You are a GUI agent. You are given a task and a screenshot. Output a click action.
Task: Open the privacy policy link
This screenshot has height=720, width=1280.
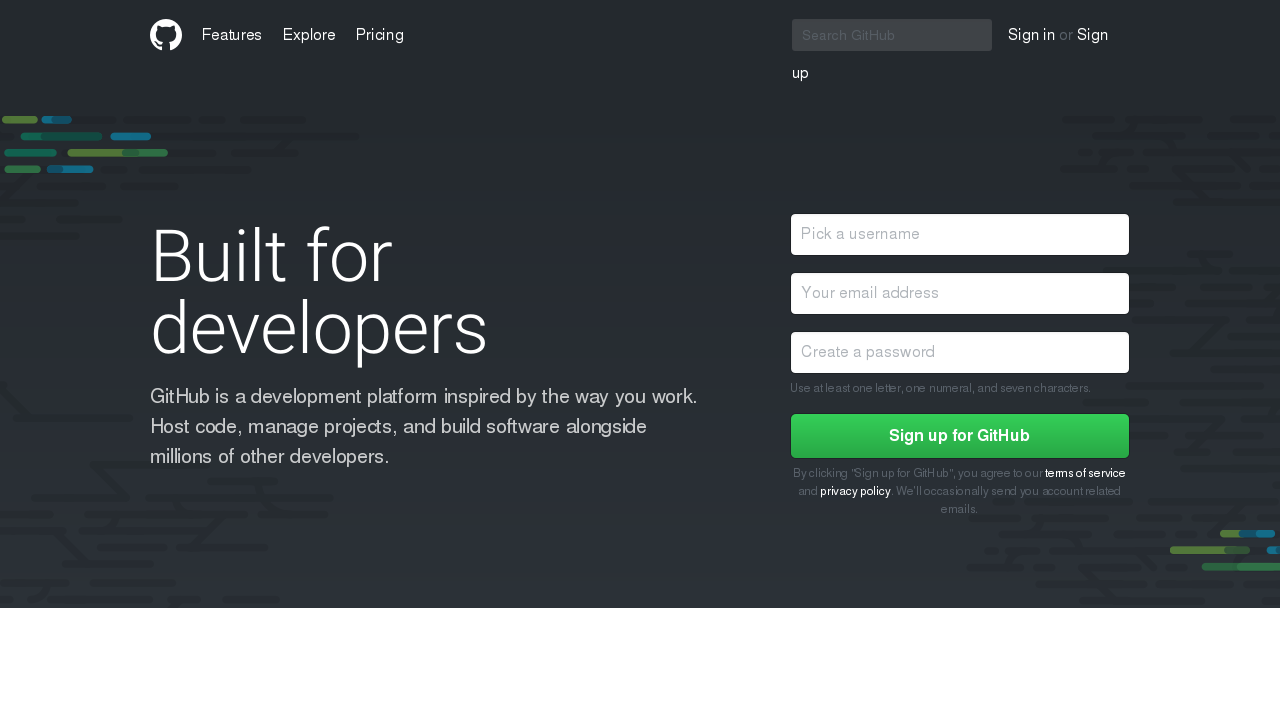855,491
